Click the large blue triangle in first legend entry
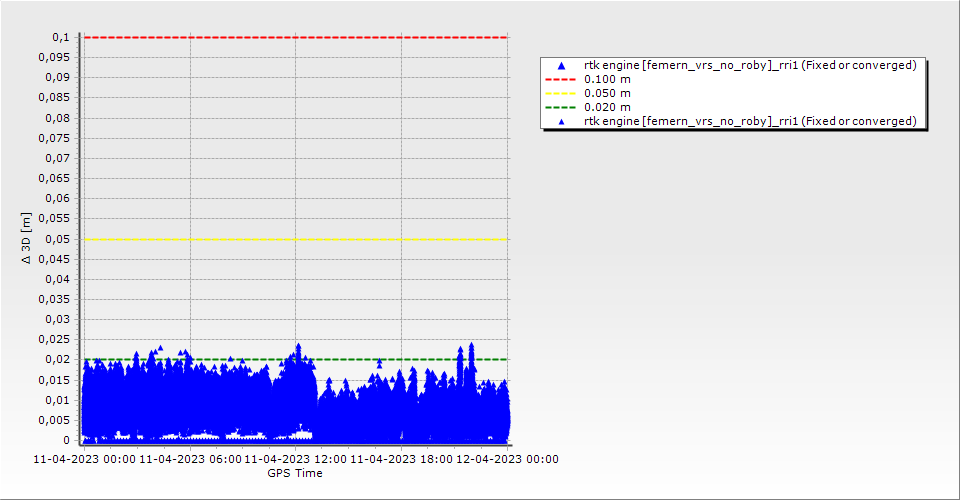The width and height of the screenshot is (960, 500). tap(561, 65)
